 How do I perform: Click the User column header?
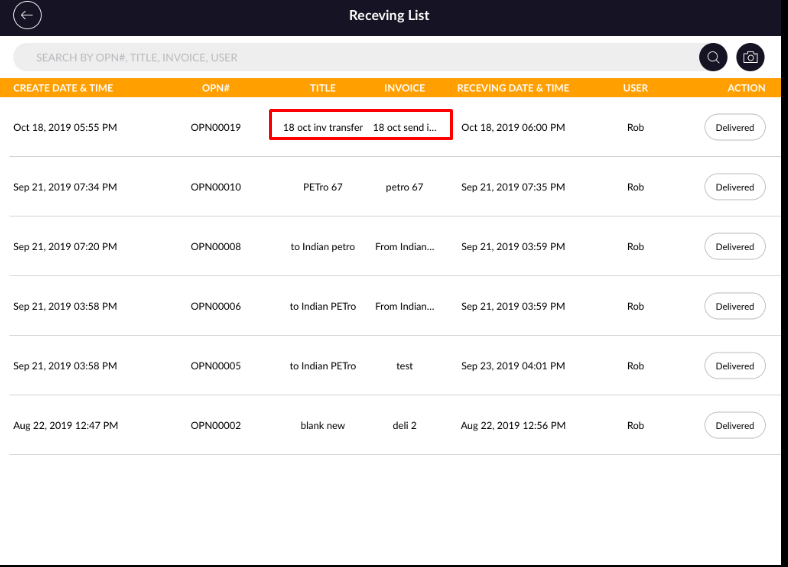pyautogui.click(x=635, y=88)
